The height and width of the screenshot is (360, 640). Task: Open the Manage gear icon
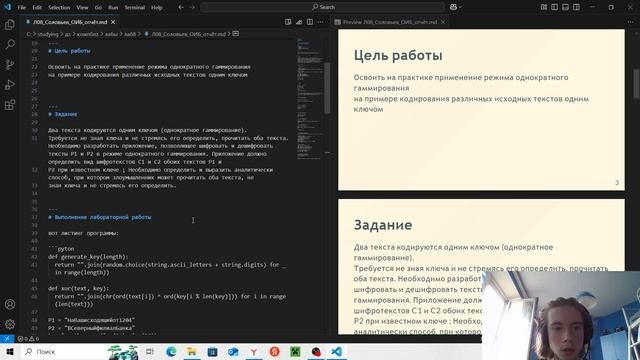(10, 324)
